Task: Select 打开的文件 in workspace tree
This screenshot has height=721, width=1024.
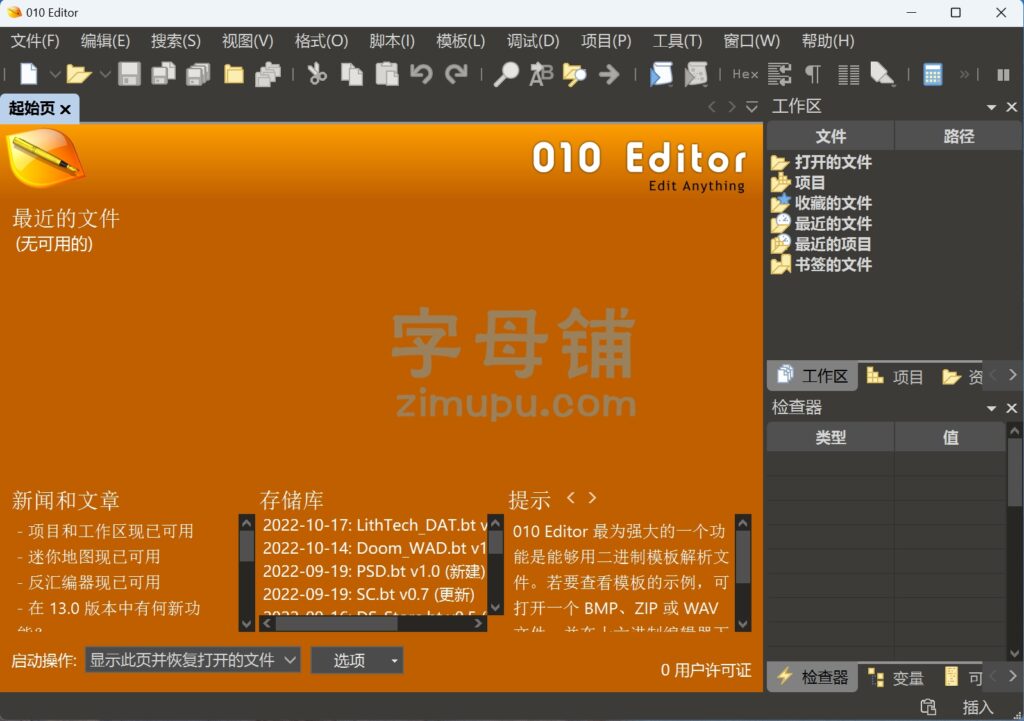Action: 833,162
